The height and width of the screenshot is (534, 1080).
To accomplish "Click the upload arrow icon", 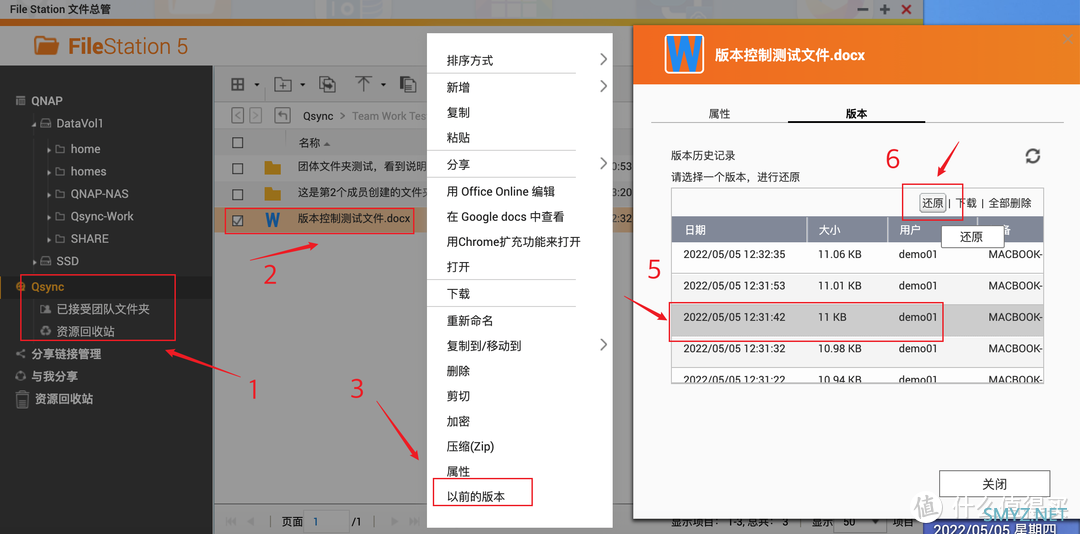I will click(x=364, y=84).
